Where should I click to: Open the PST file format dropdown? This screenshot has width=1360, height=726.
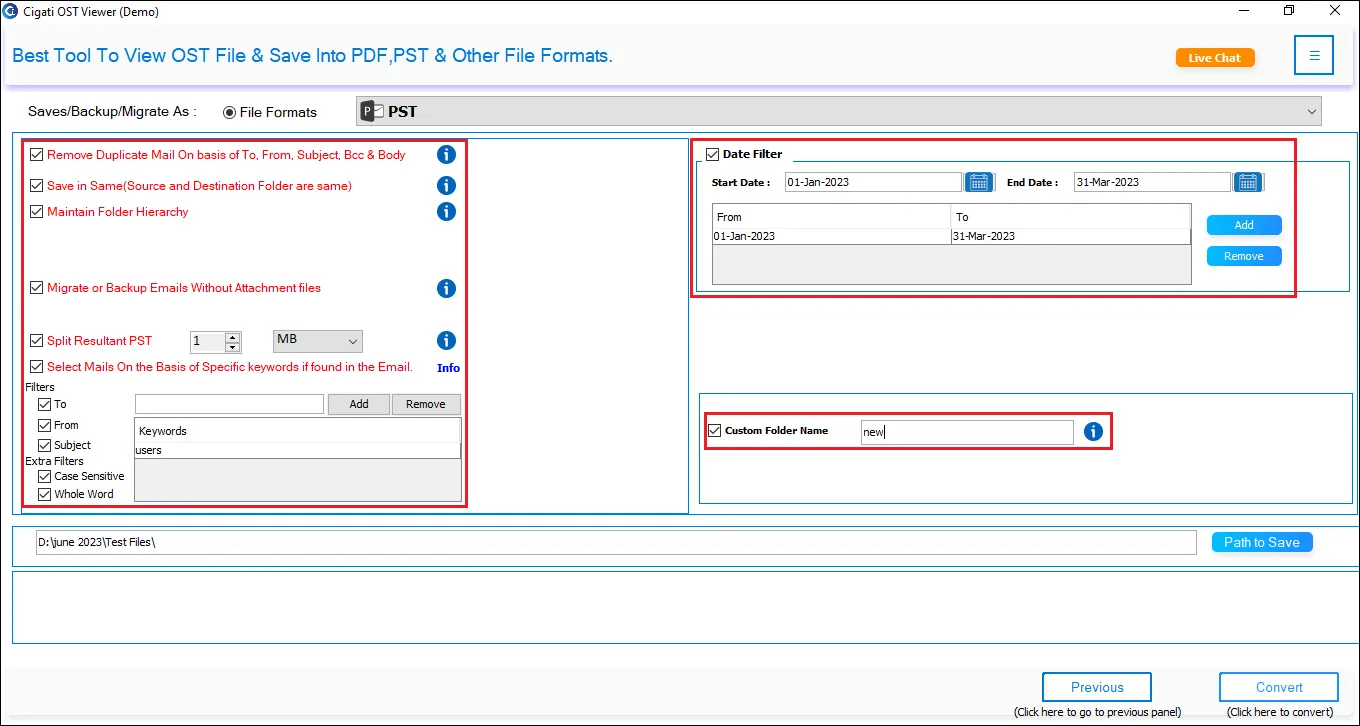[838, 111]
